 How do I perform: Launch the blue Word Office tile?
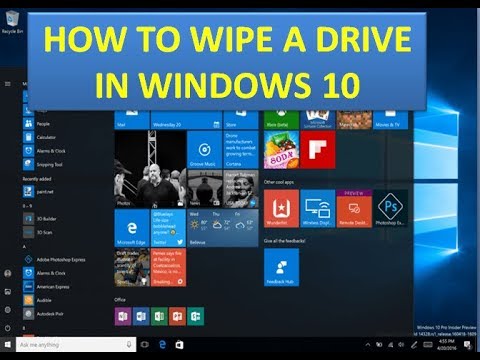click(141, 316)
